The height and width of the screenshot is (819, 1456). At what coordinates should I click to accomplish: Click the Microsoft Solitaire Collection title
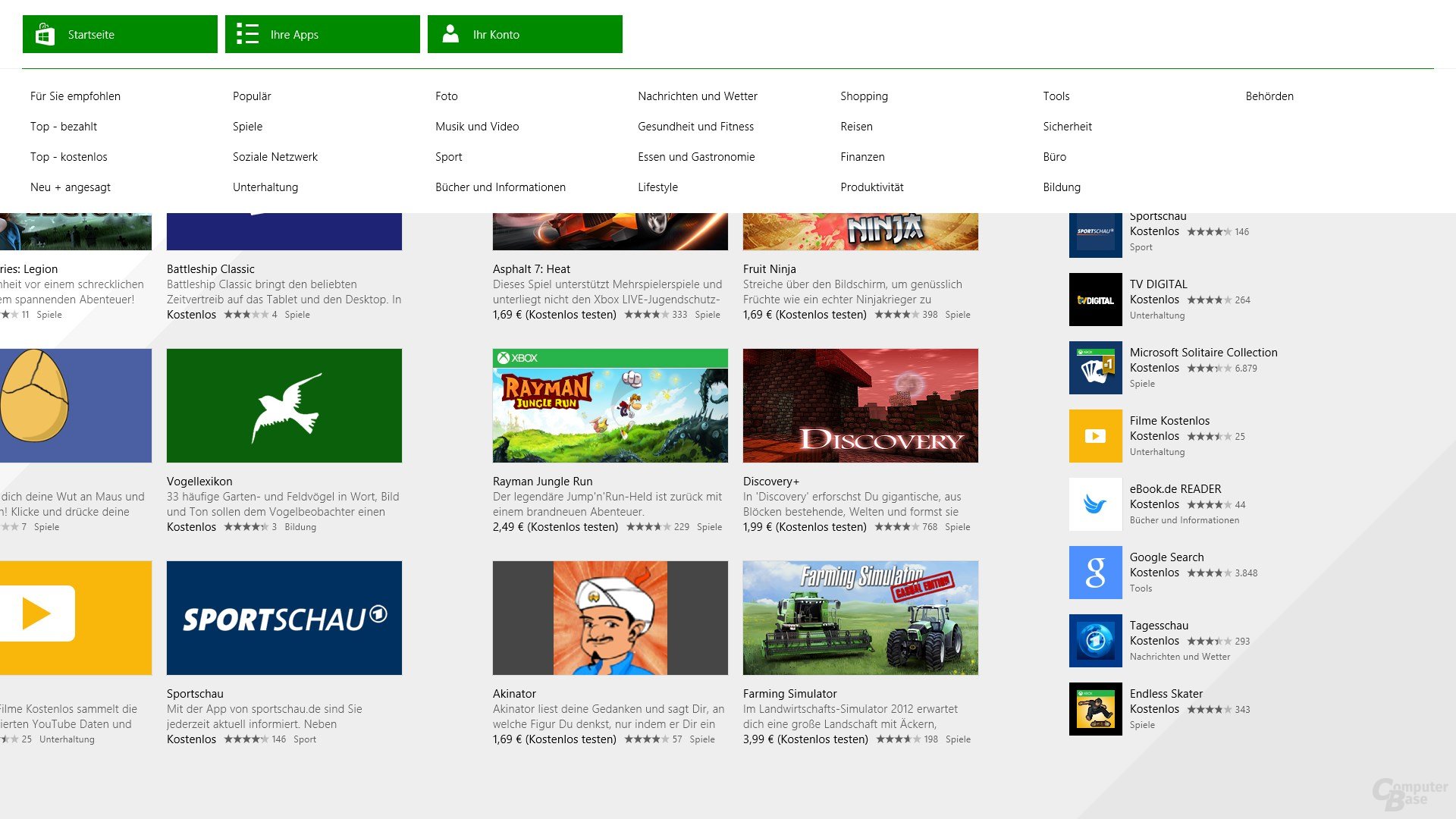(1203, 353)
